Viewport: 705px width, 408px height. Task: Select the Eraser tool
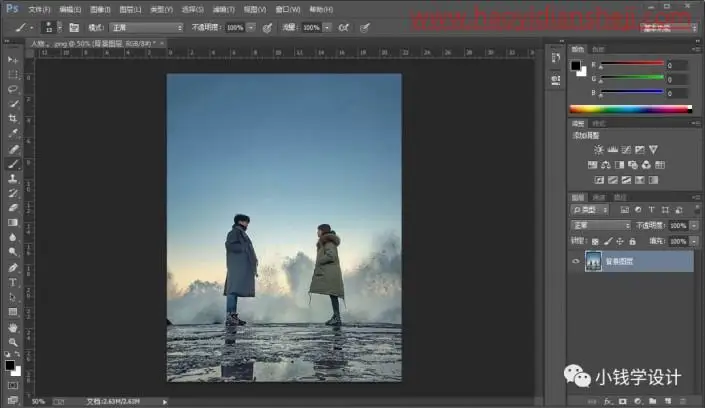13,208
